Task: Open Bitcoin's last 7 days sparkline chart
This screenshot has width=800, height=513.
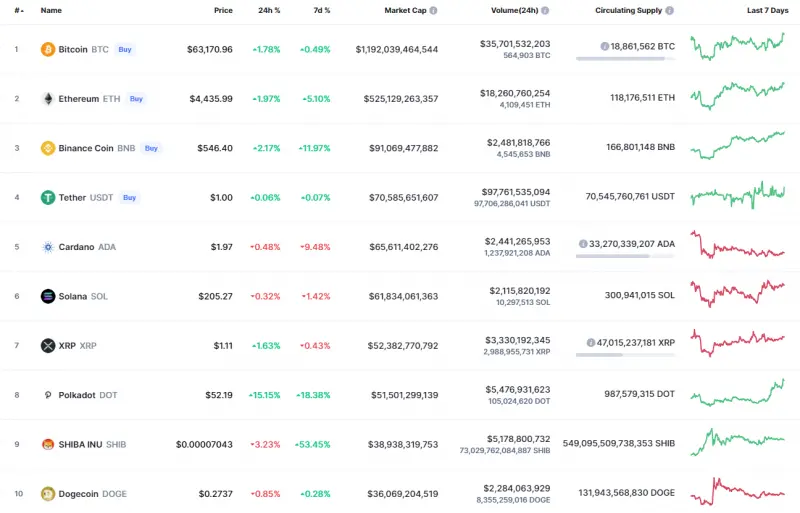Action: click(x=738, y=46)
